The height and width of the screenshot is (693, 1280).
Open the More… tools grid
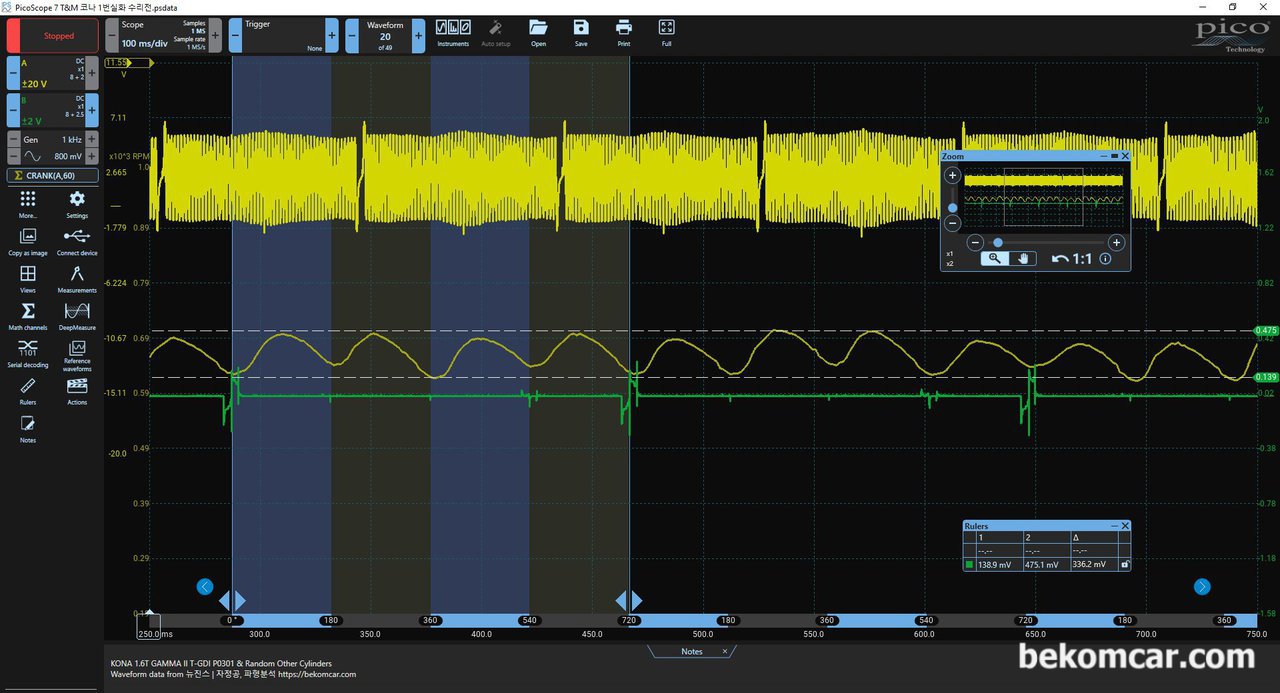[28, 204]
